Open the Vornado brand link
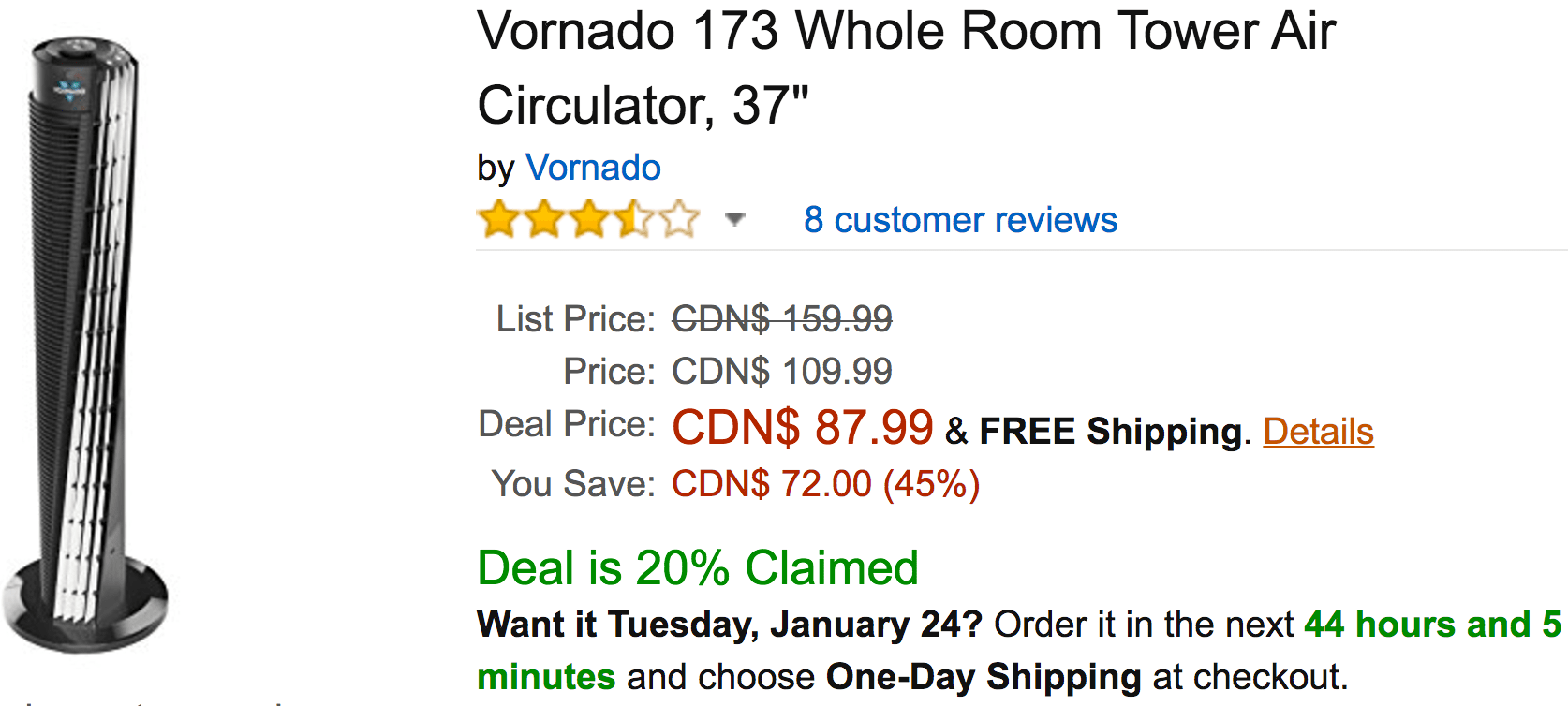 tap(593, 168)
